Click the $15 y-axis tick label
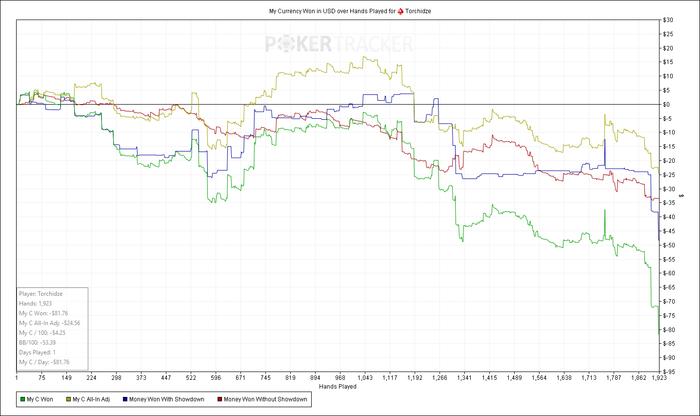Screen dimensions: 700x416 point(667,62)
